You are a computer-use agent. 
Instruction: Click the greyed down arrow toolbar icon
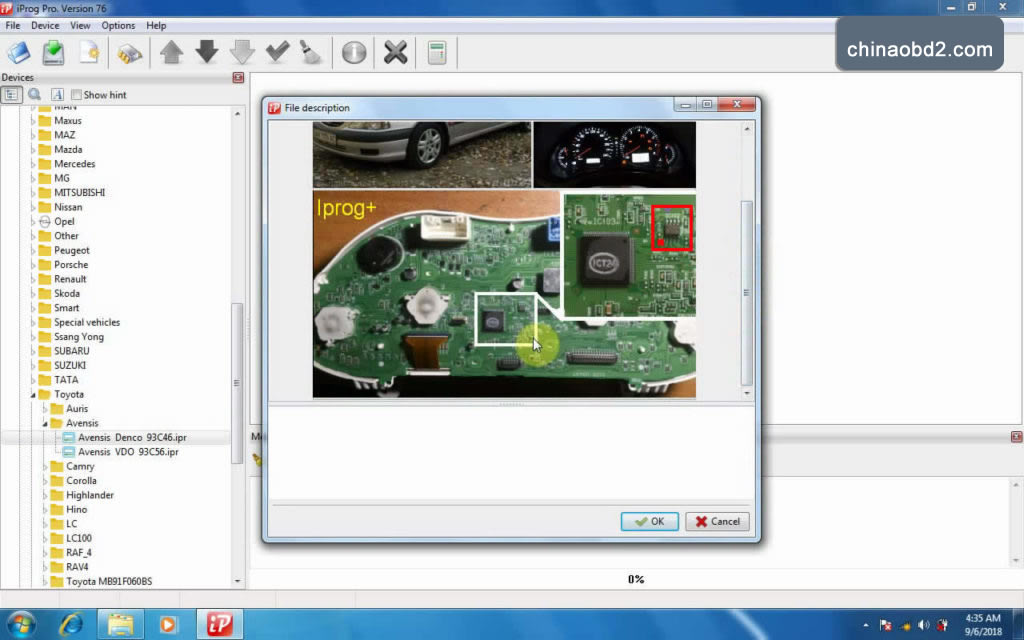(242, 52)
